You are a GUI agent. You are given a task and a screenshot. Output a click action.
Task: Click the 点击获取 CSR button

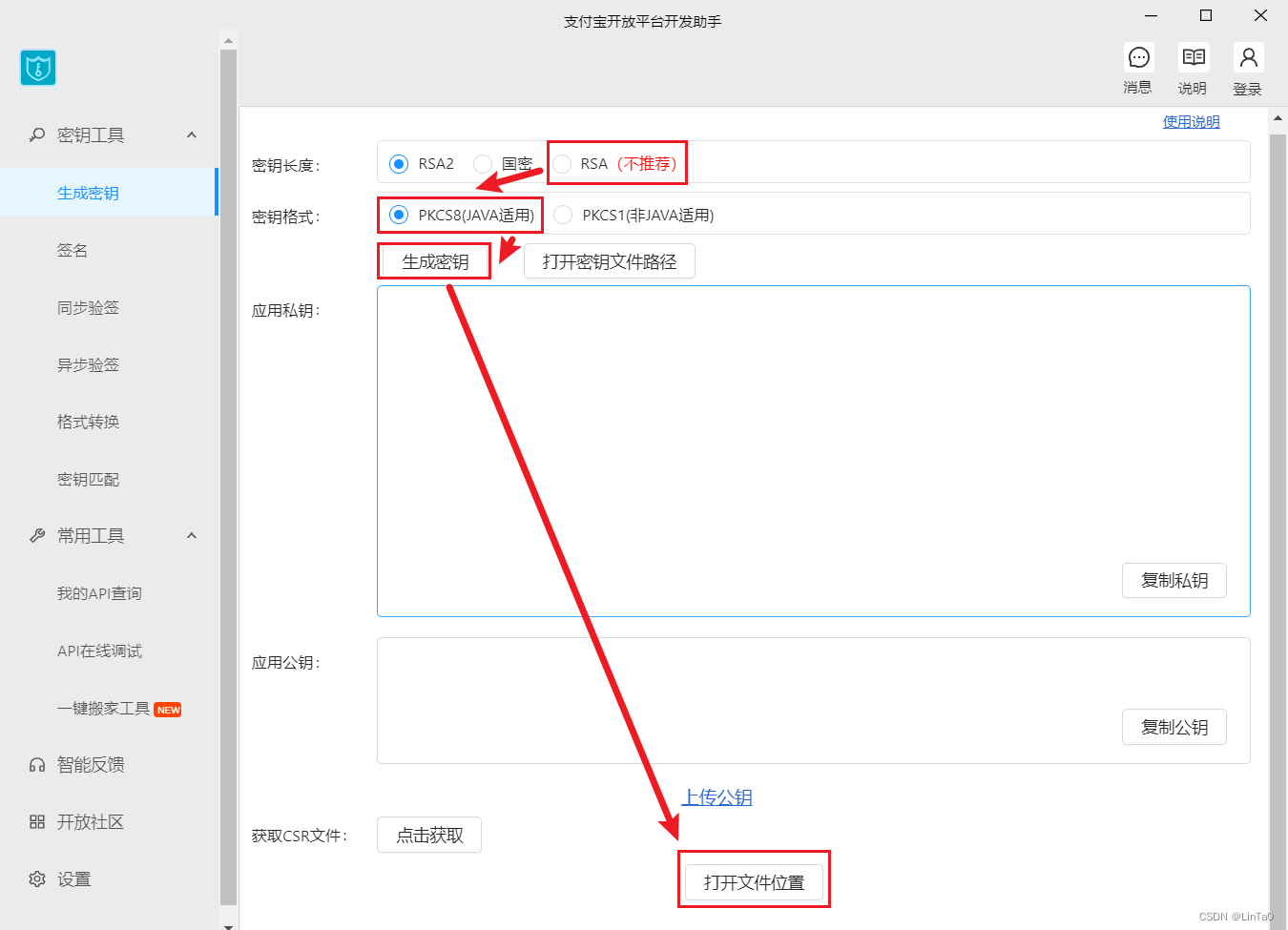coord(429,835)
